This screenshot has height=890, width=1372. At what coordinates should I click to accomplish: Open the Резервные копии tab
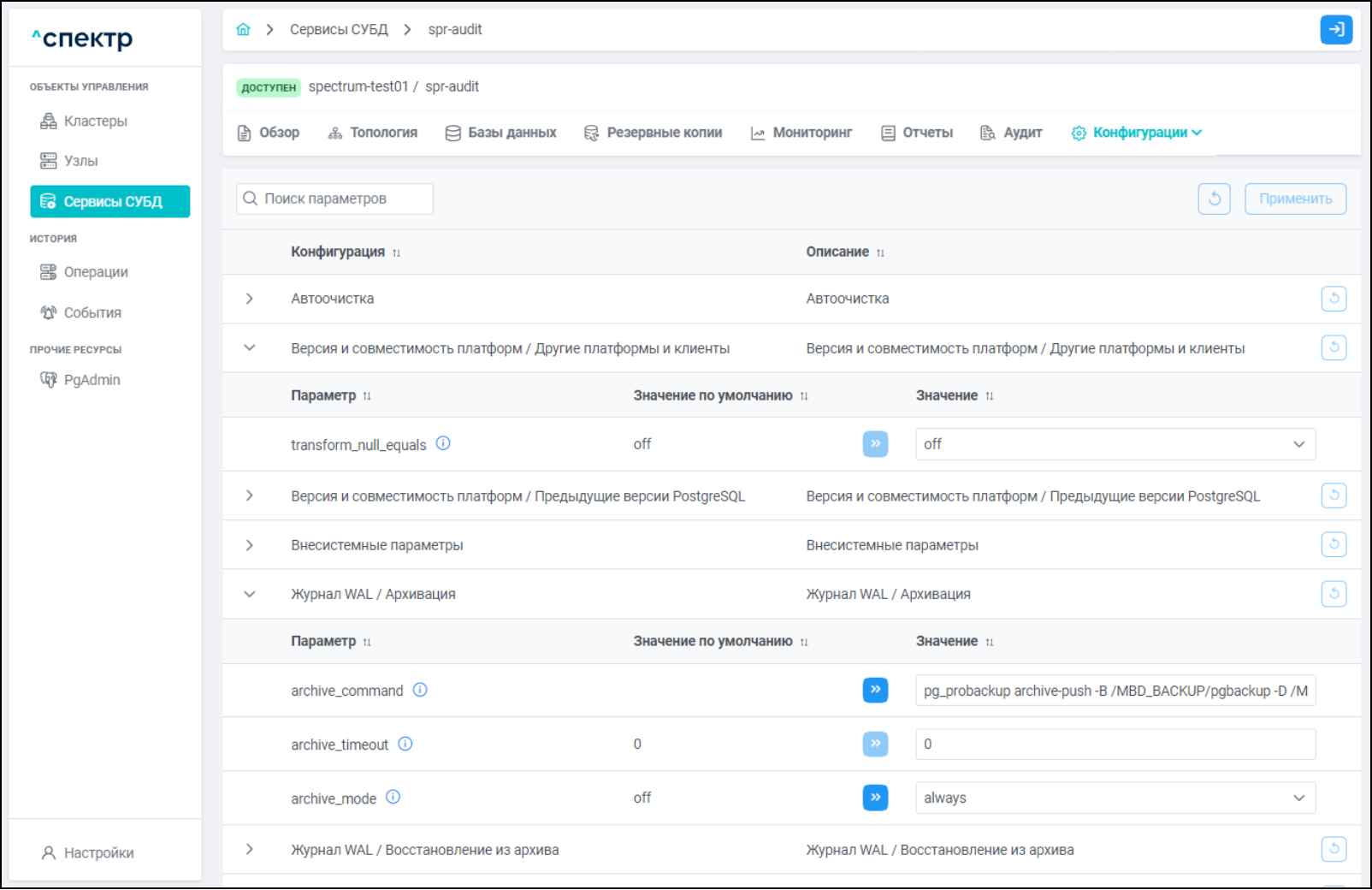653,133
